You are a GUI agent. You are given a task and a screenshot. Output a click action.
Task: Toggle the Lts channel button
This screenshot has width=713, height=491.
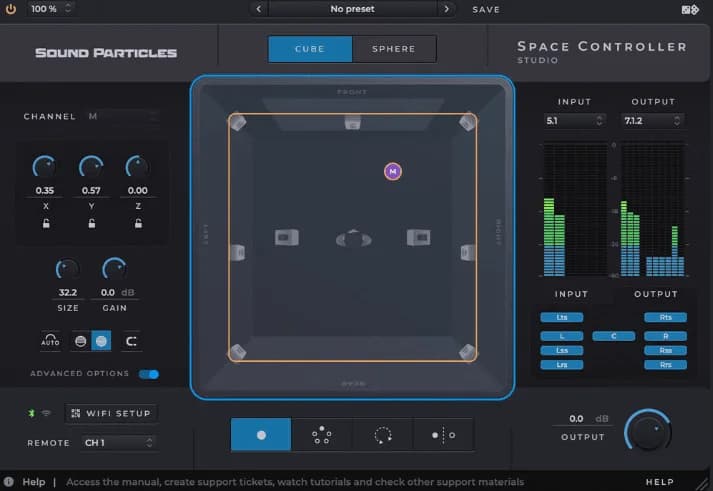(562, 317)
